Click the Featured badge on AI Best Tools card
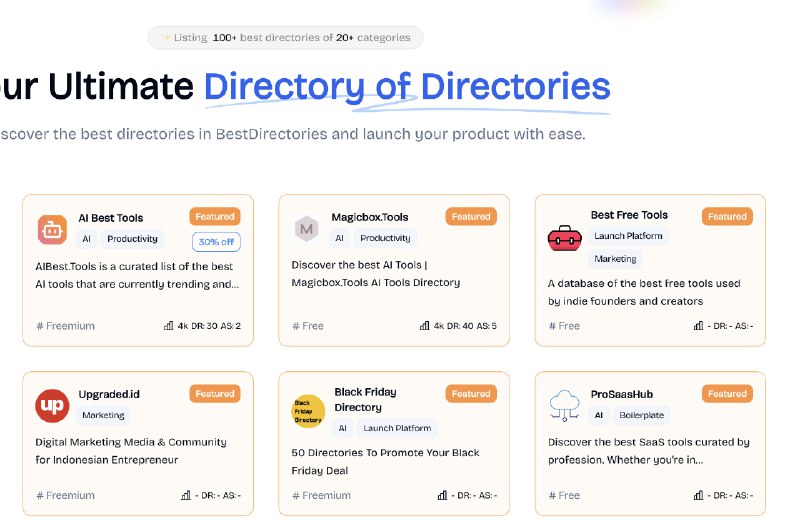 click(215, 216)
